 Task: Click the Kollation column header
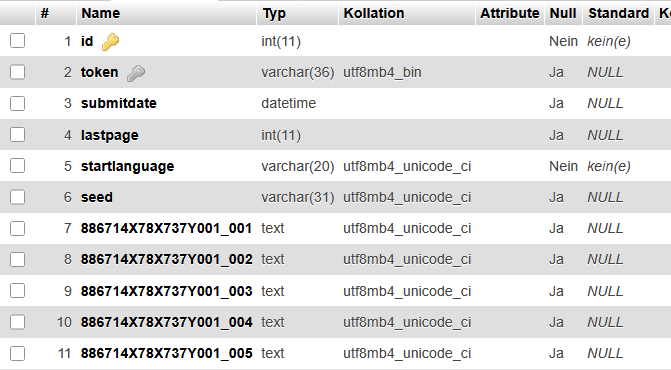click(374, 13)
